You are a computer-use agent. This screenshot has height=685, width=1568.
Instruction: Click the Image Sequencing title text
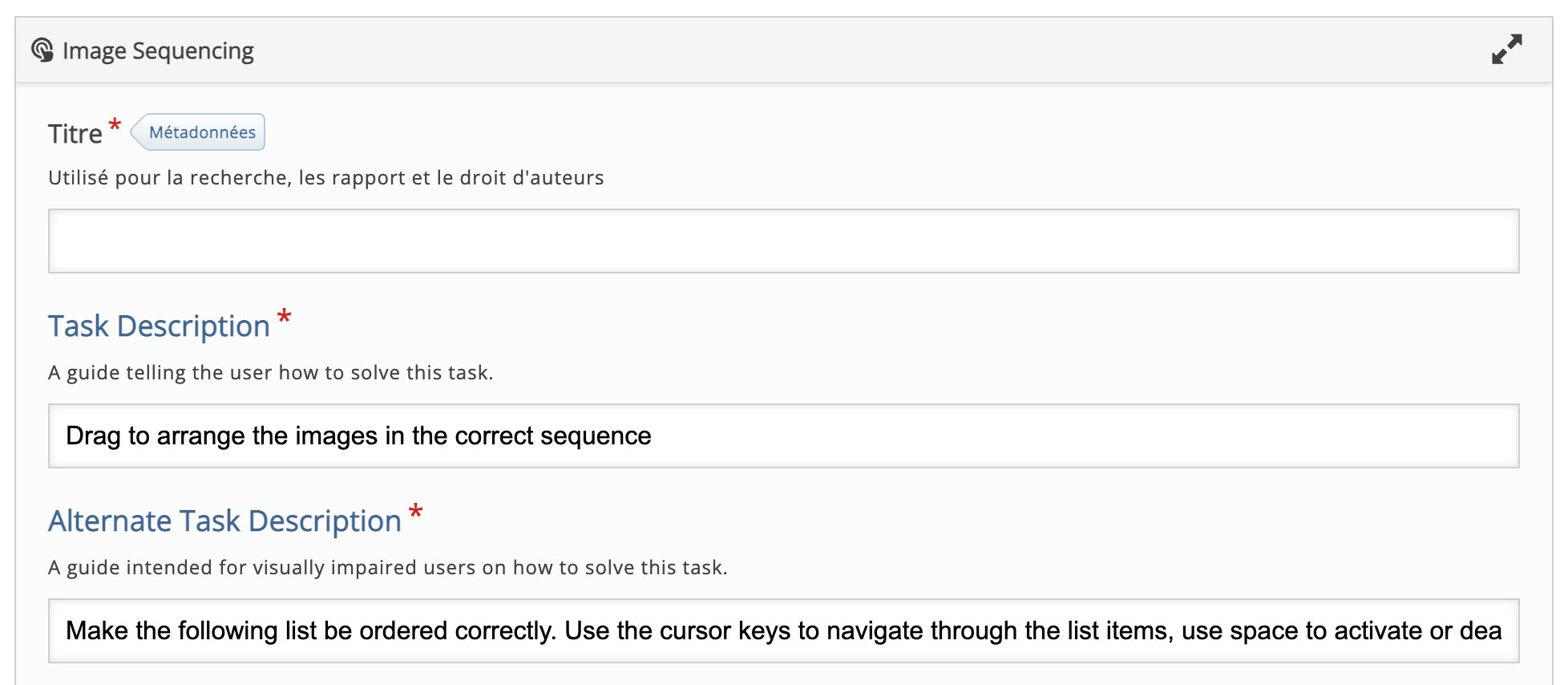pyautogui.click(x=158, y=51)
